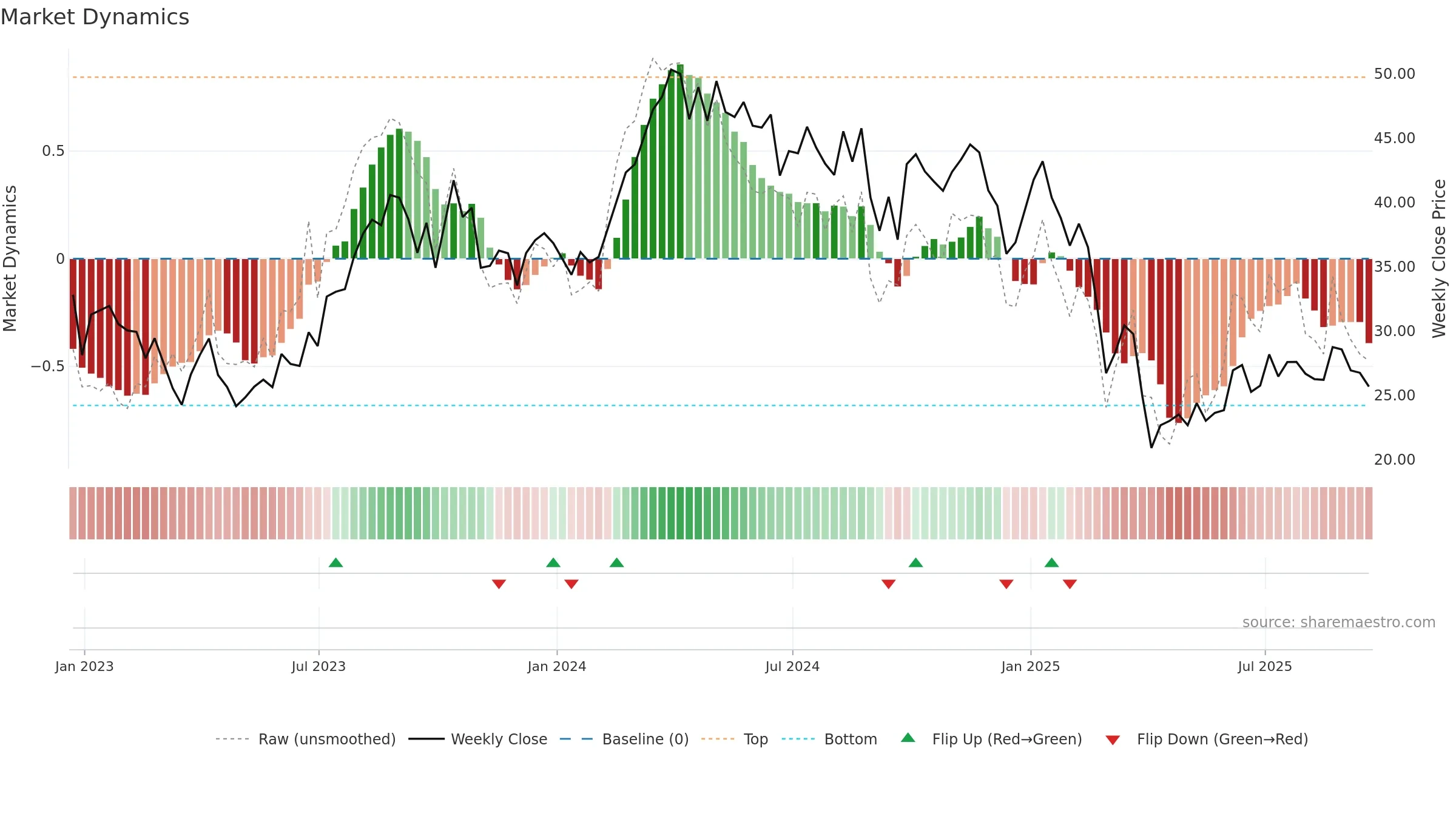The height and width of the screenshot is (819, 1456).
Task: Click the Jul 2024 x-axis label
Action: click(792, 666)
